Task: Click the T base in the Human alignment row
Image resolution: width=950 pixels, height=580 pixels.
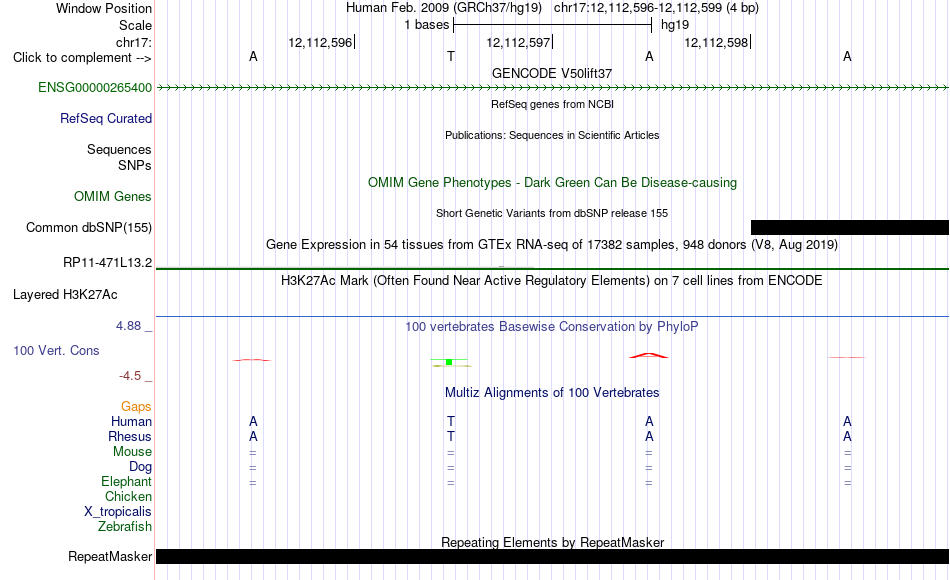Action: (451, 421)
